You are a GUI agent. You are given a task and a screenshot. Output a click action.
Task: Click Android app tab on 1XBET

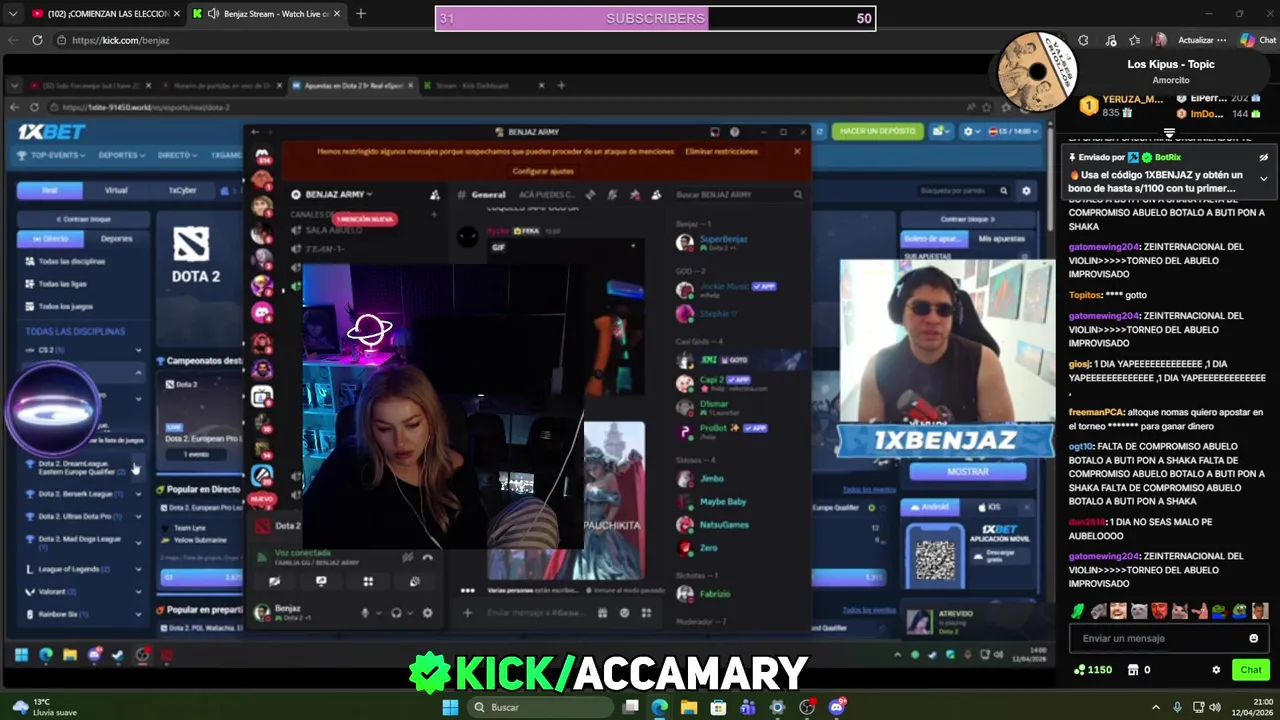click(x=930, y=507)
